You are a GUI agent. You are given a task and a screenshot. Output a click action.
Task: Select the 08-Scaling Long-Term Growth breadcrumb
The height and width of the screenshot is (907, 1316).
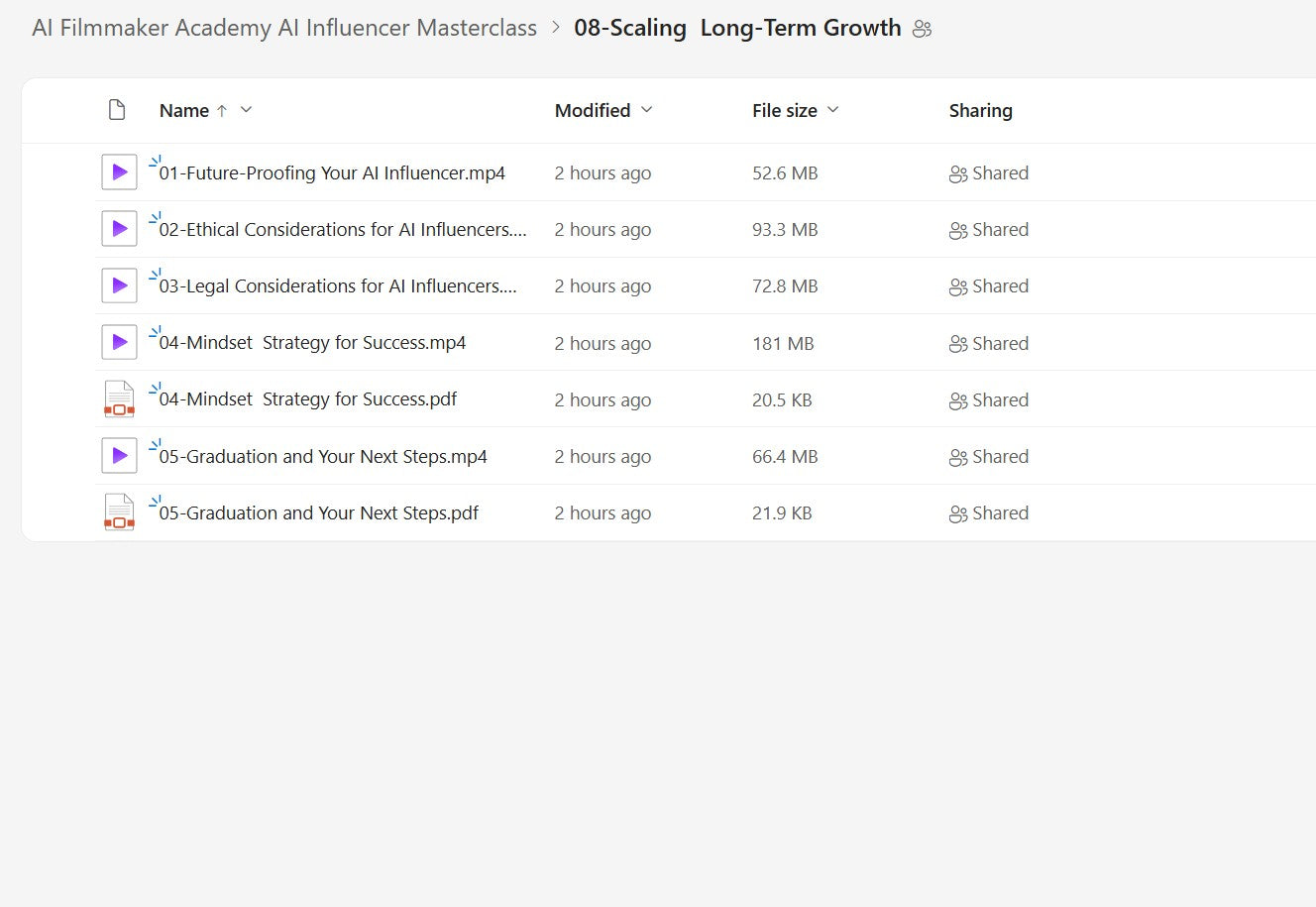tap(737, 28)
